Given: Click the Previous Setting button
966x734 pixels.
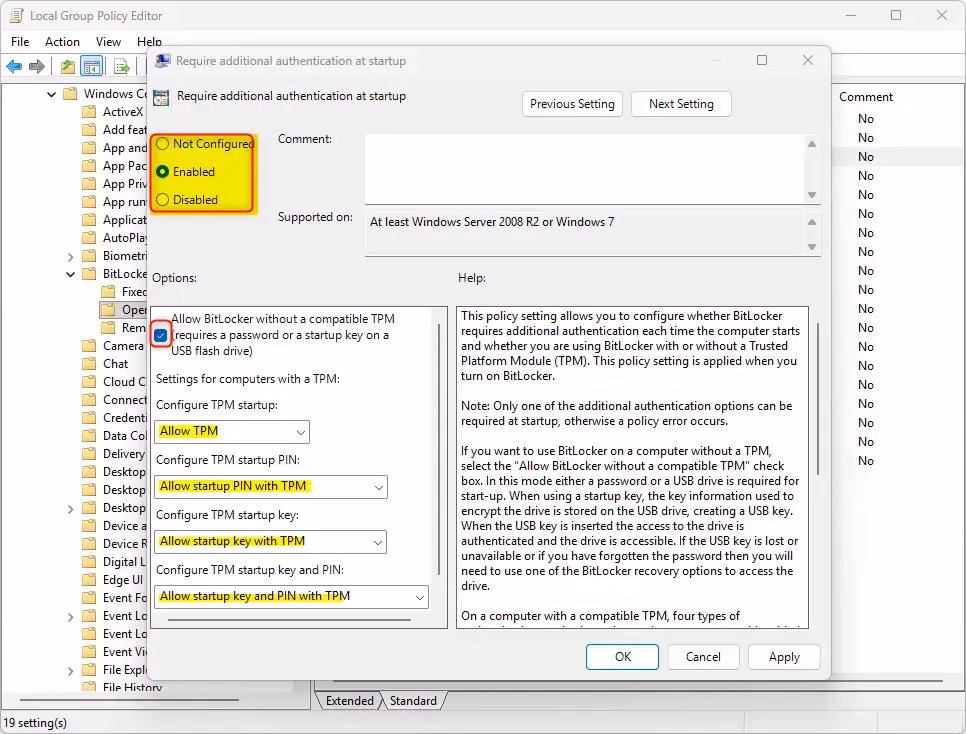Looking at the screenshot, I should [x=572, y=104].
